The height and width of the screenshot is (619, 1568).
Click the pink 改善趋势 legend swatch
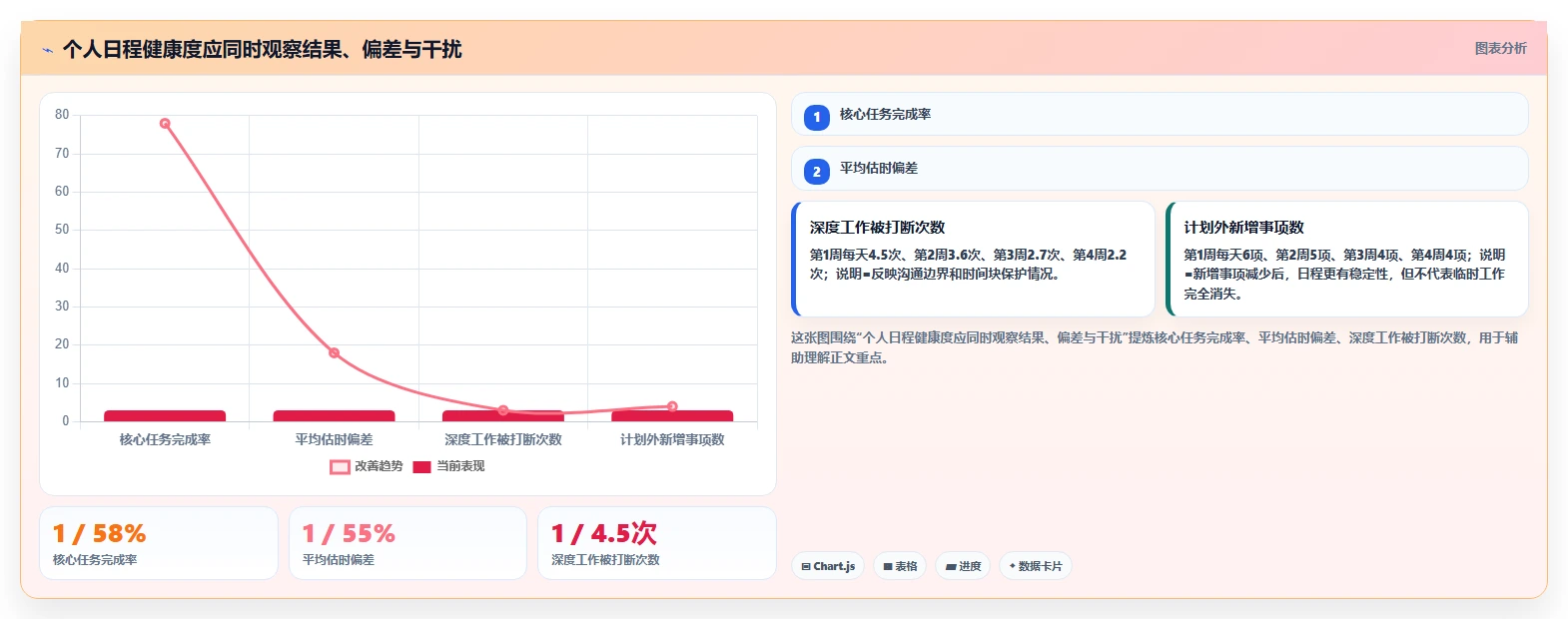coord(340,466)
